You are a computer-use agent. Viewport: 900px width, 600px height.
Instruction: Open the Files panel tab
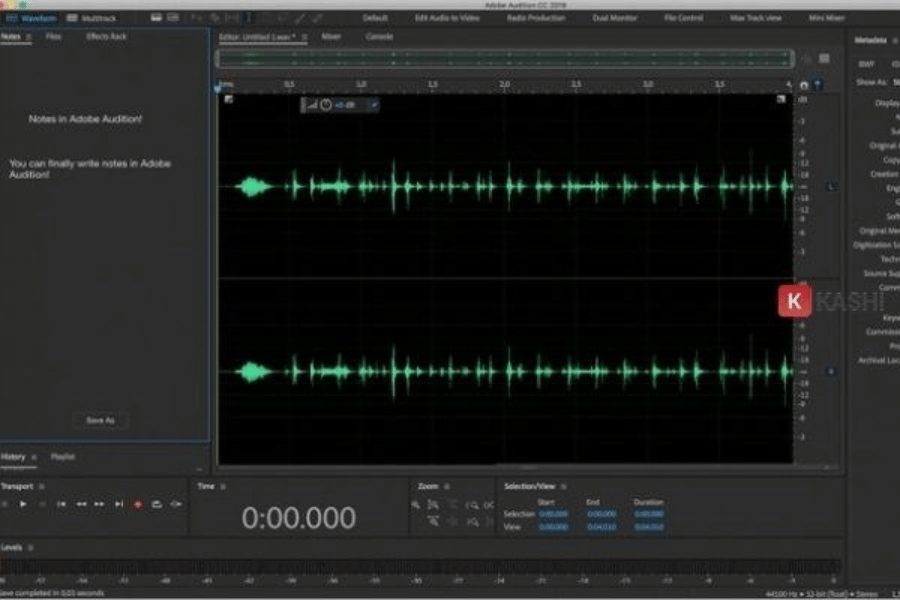(x=53, y=37)
